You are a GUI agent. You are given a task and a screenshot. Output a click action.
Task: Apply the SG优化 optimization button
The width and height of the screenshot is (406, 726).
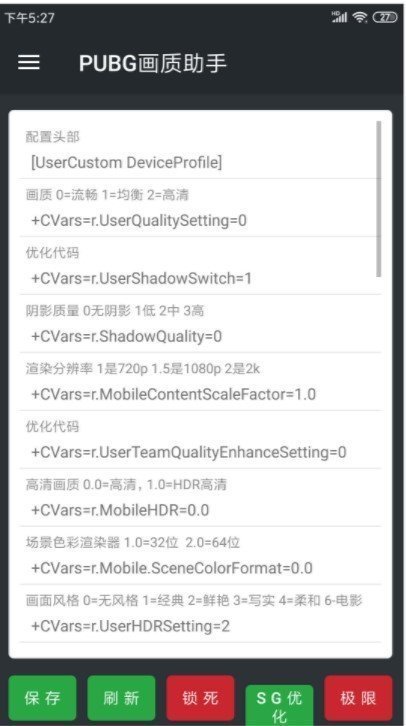pos(279,705)
